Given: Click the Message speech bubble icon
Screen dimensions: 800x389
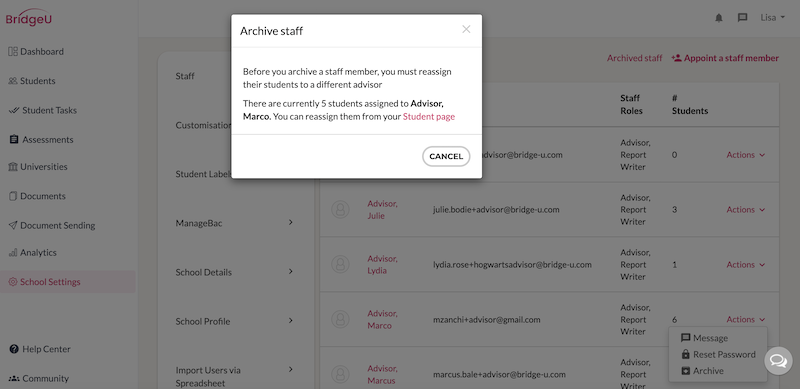Looking at the screenshot, I should tap(686, 338).
